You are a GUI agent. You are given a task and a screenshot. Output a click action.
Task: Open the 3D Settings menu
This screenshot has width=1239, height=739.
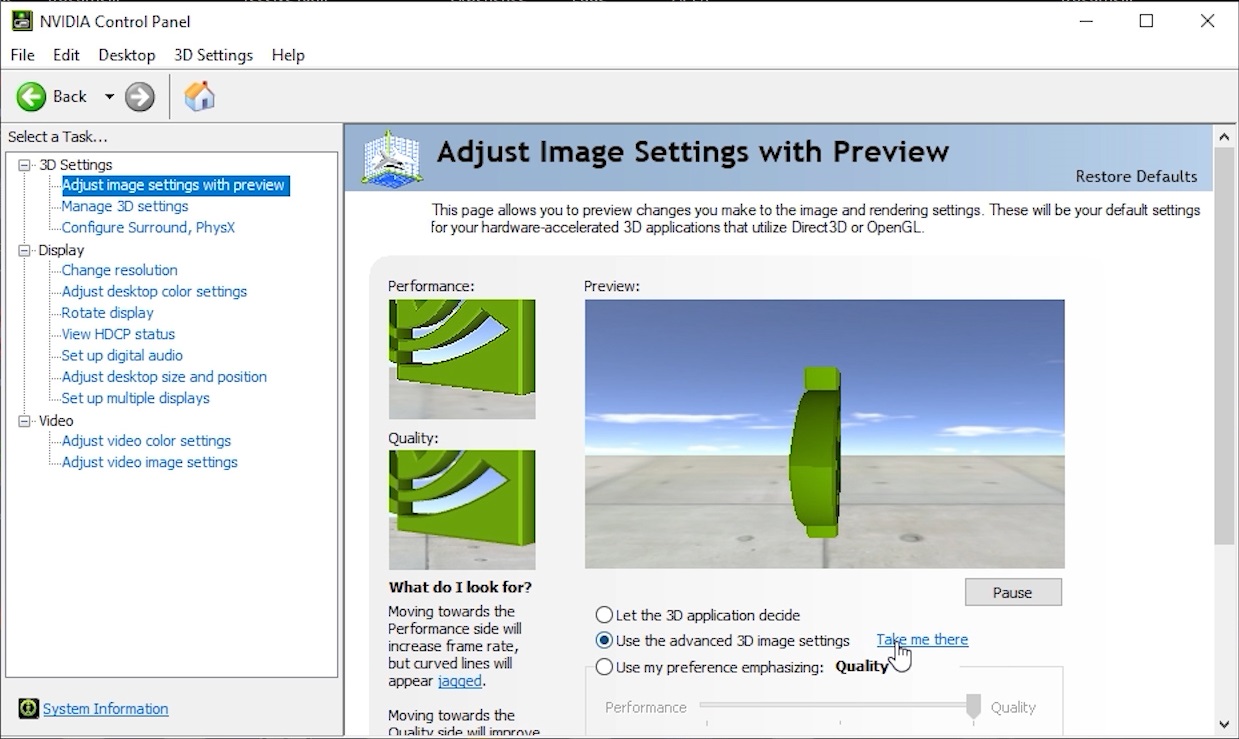[213, 55]
